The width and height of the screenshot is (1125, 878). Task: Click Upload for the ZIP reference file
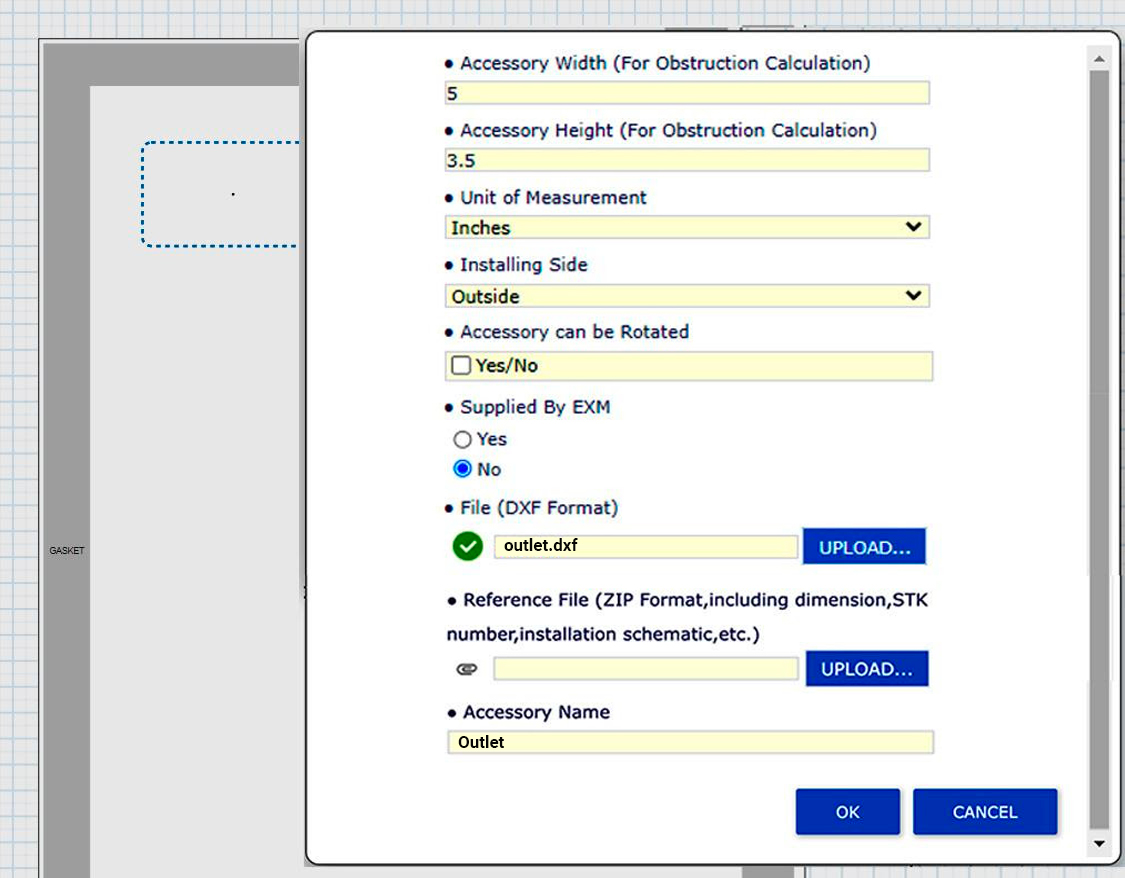tap(866, 669)
